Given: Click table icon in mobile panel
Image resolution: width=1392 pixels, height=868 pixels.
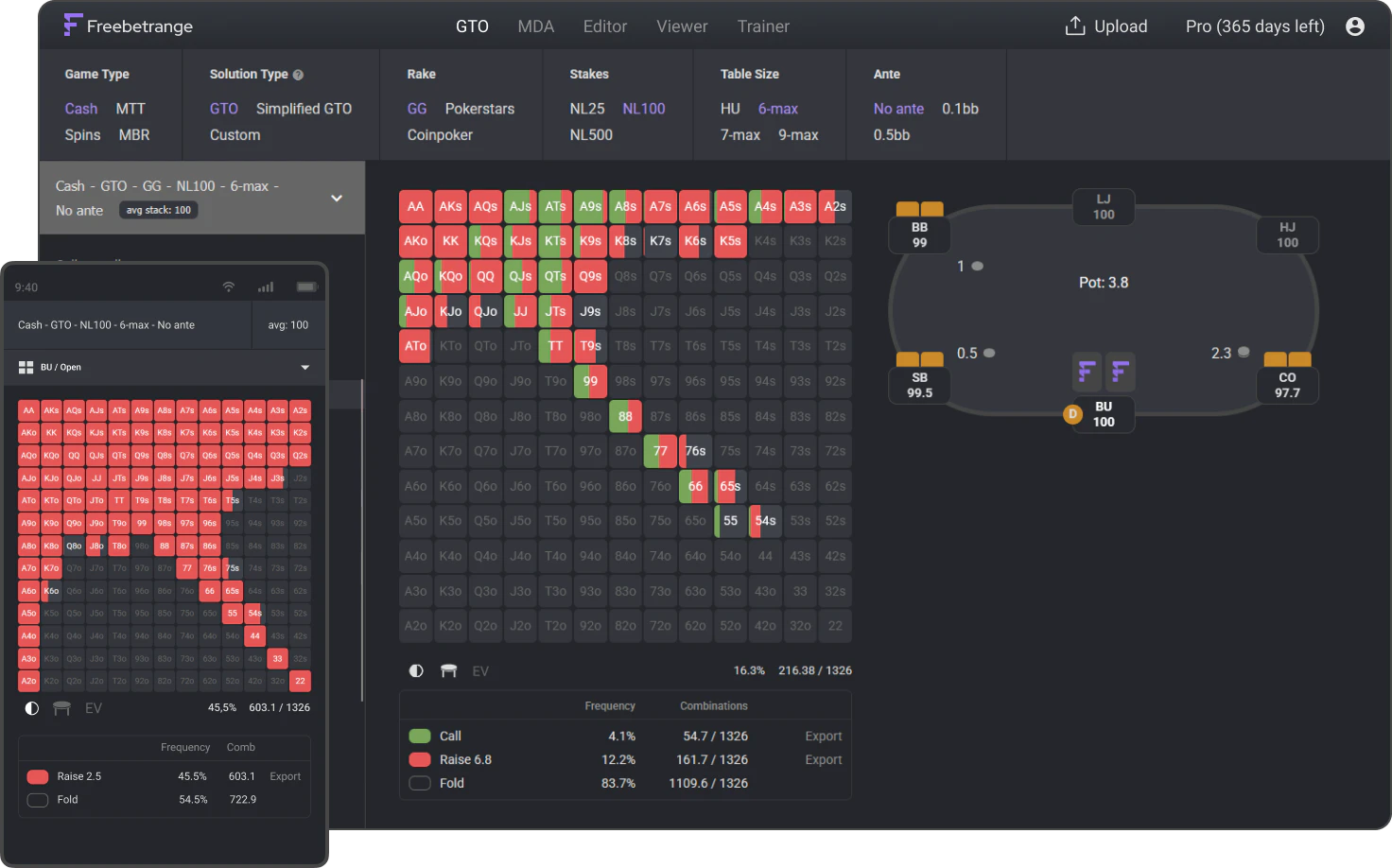Looking at the screenshot, I should pyautogui.click(x=61, y=707).
